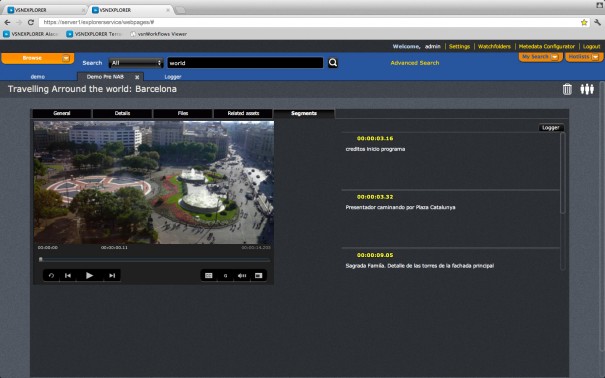The image size is (605, 378).
Task: Mute the video volume
Action: (242, 275)
